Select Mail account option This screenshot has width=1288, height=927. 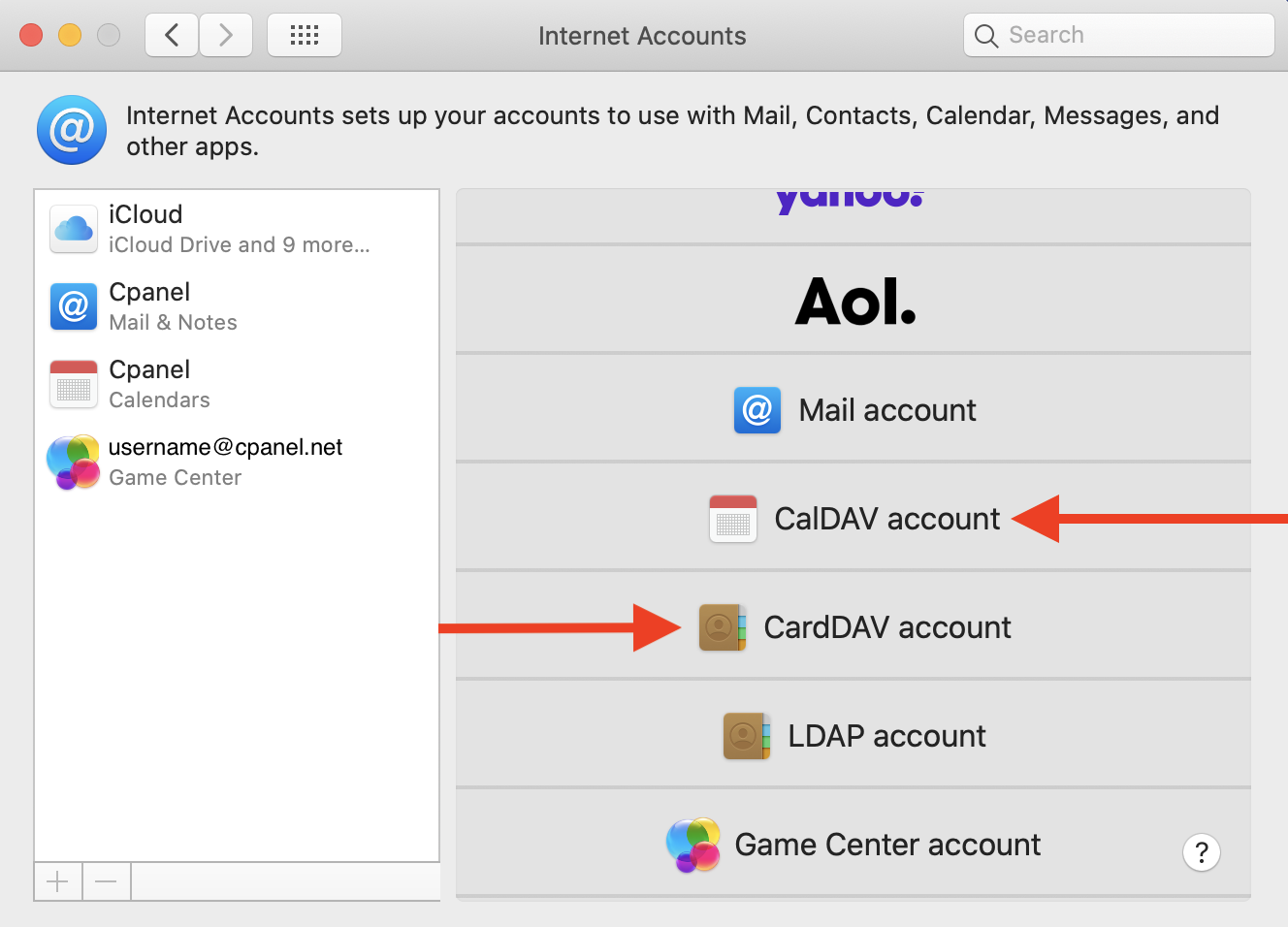point(853,408)
